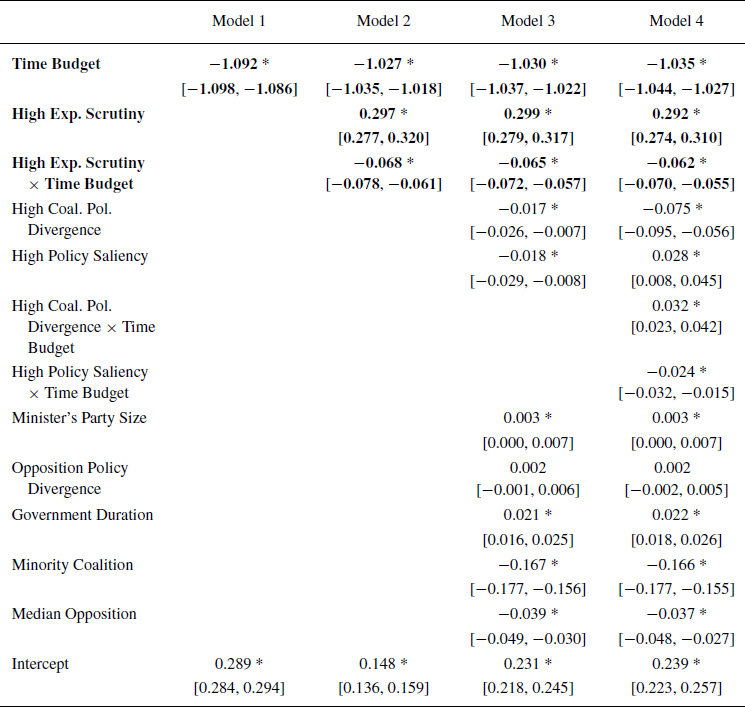745x707 pixels.
Task: Click the bold Time Budget row label
Action: (x=56, y=64)
